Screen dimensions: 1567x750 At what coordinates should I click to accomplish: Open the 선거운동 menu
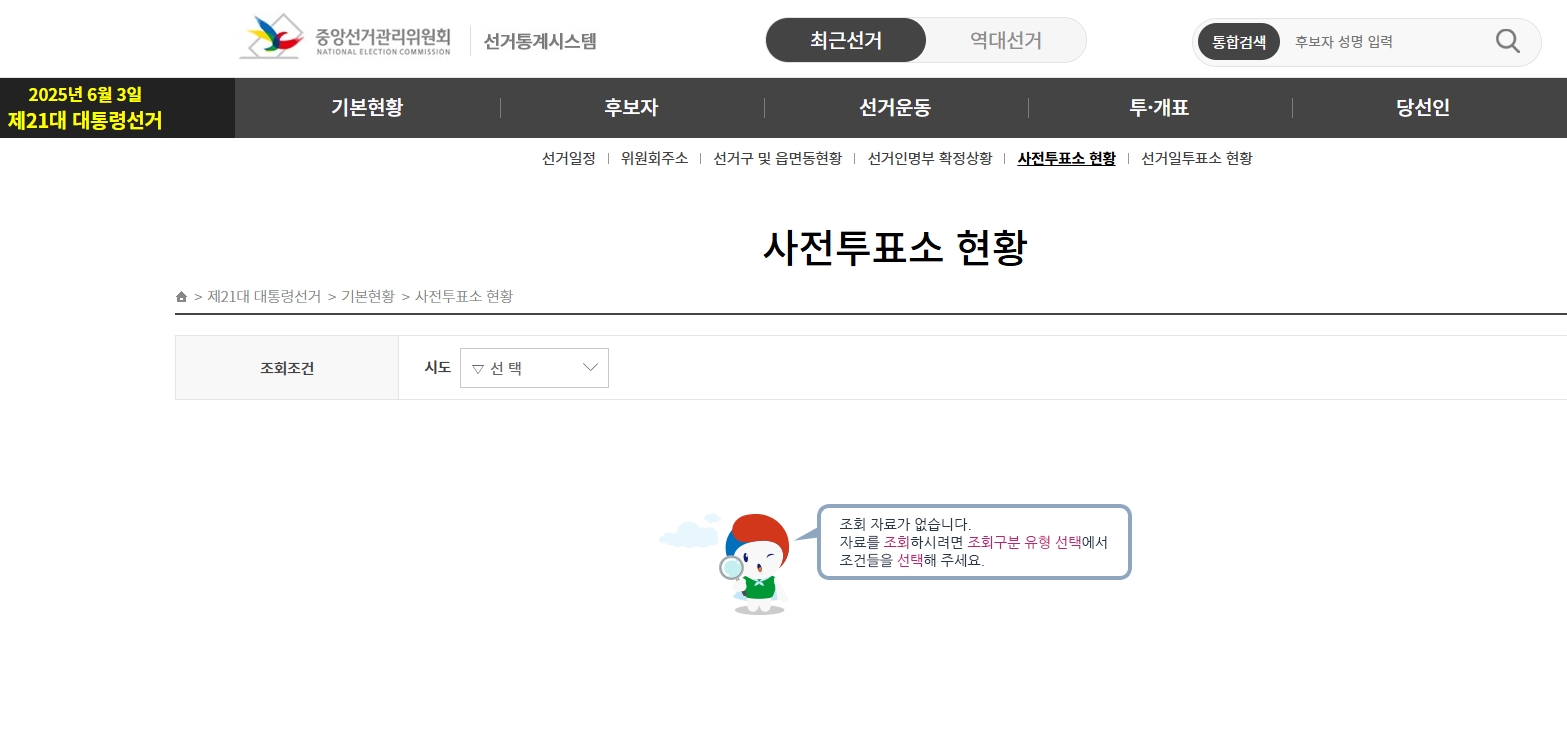[x=894, y=107]
